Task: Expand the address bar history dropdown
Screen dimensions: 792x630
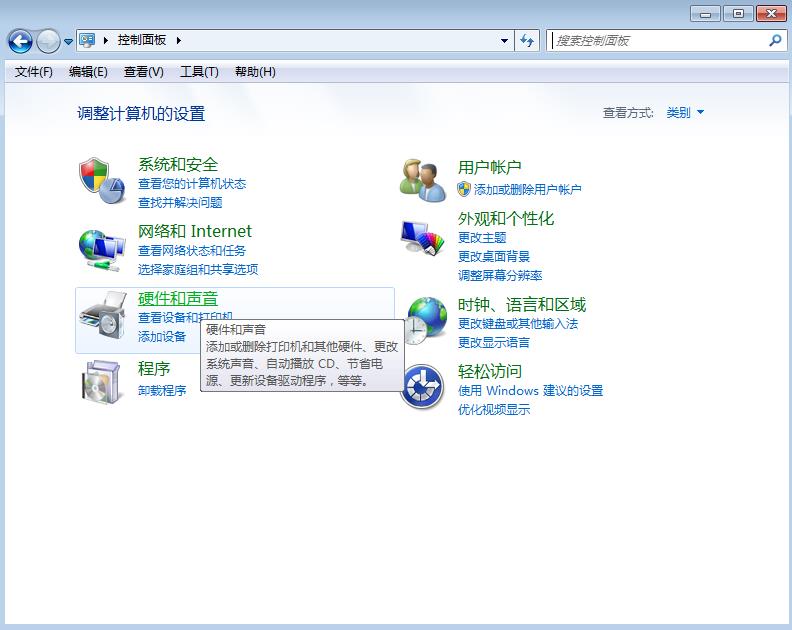Action: [504, 40]
